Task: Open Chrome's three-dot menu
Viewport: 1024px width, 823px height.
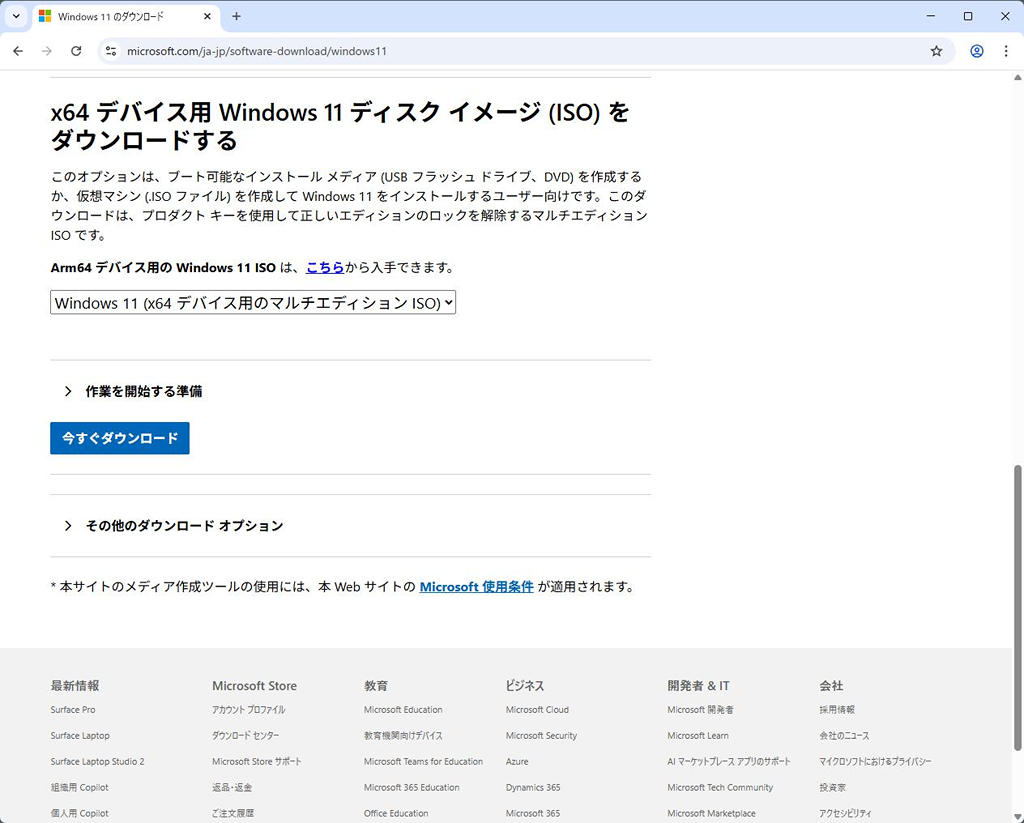Action: coord(1006,51)
